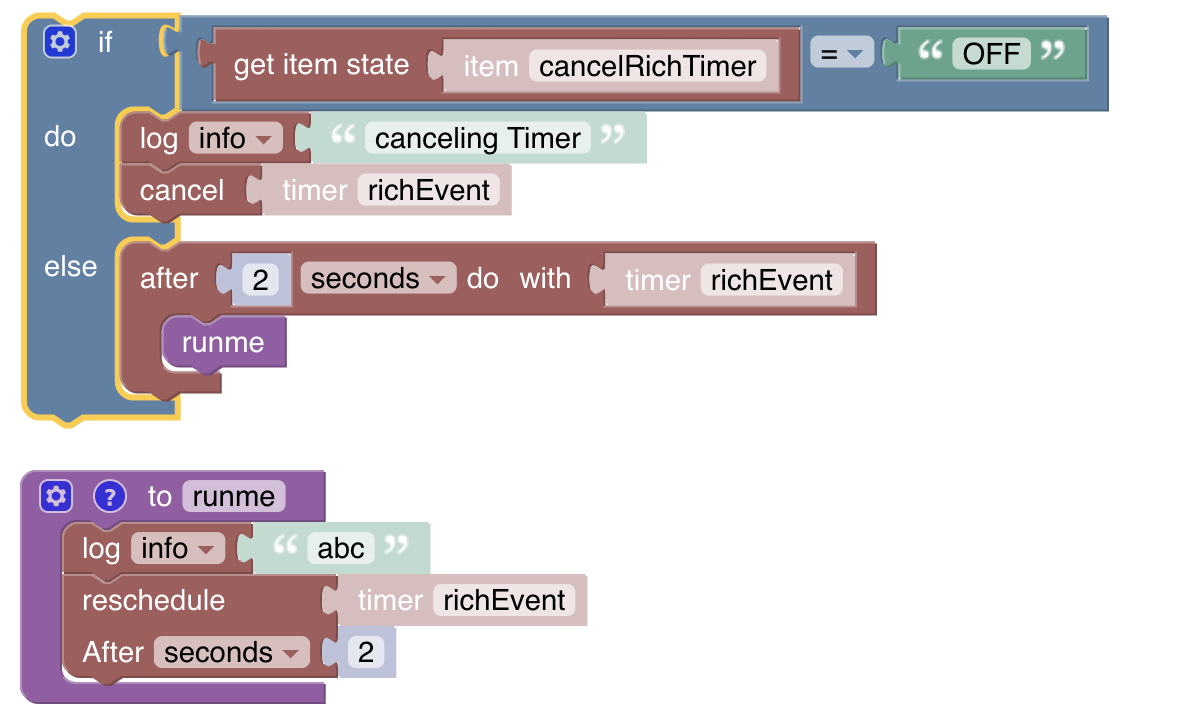Click the question mark icon on runme function
Screen dimensions: 1178x718
[x=110, y=496]
